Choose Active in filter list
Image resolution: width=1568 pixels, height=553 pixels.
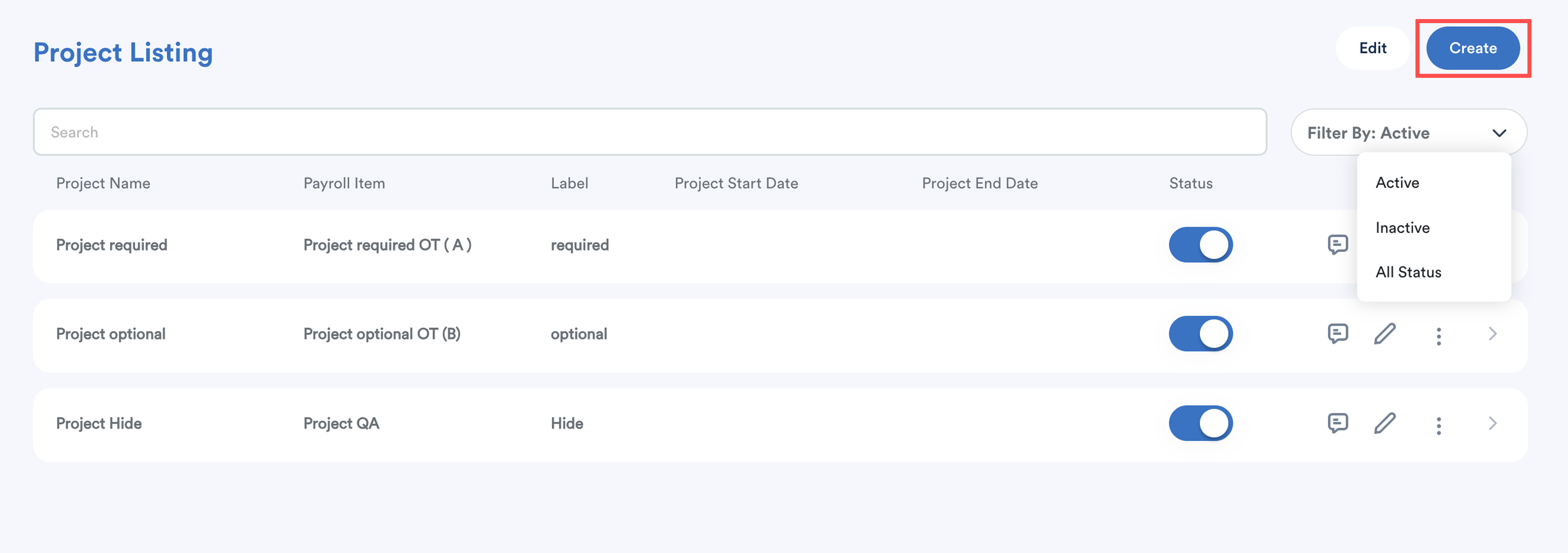1397,182
